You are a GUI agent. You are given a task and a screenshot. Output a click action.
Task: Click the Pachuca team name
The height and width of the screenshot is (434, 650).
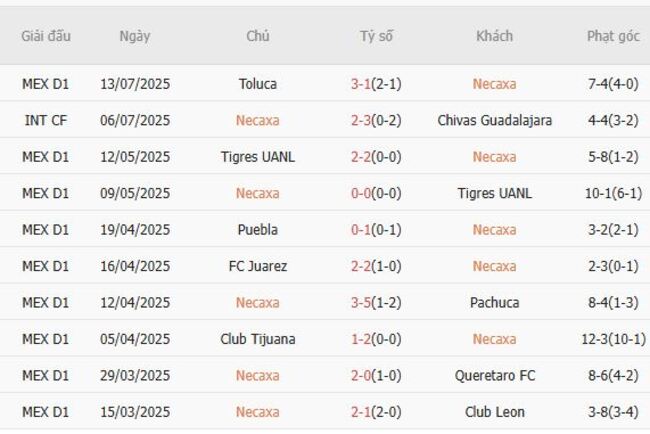coord(494,302)
